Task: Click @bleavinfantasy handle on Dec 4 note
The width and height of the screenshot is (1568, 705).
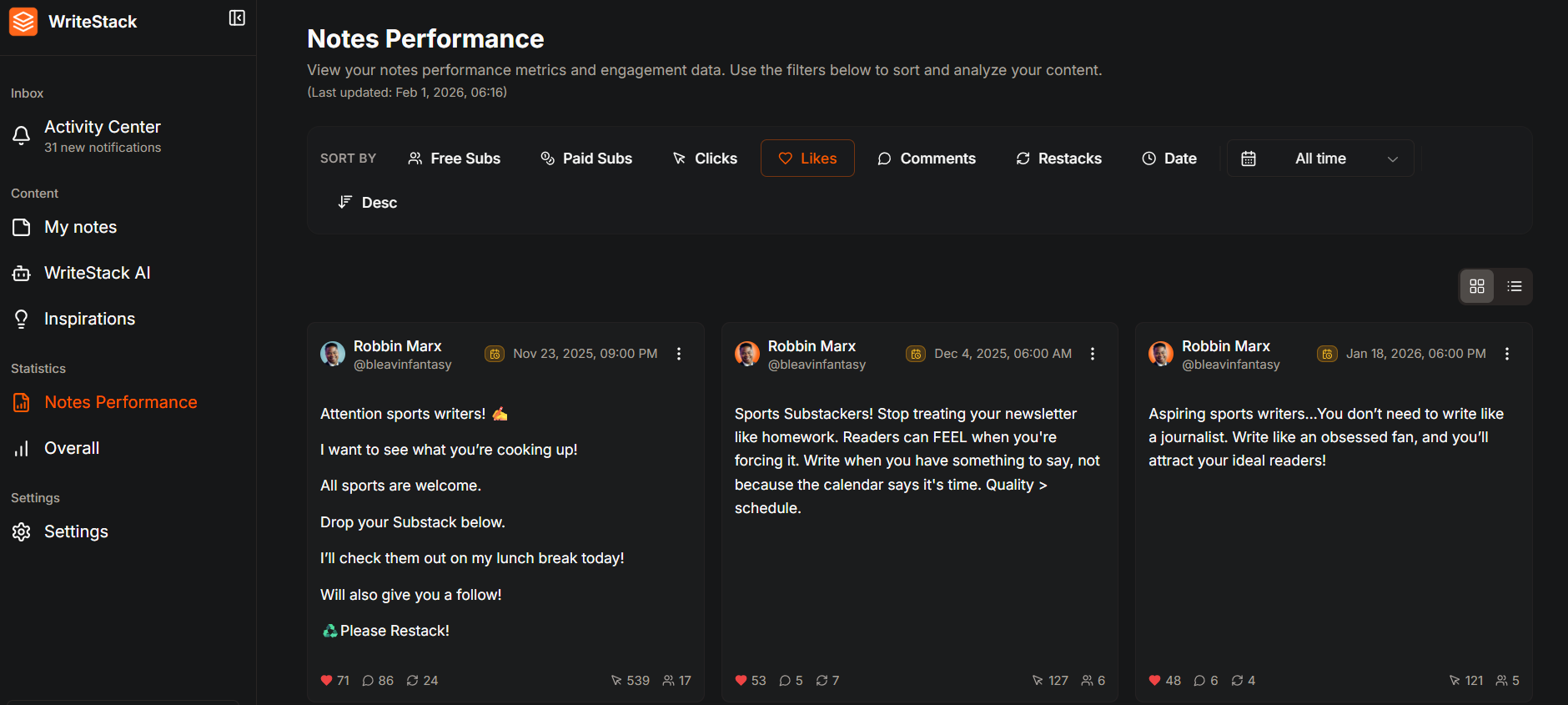Action: [x=817, y=365]
